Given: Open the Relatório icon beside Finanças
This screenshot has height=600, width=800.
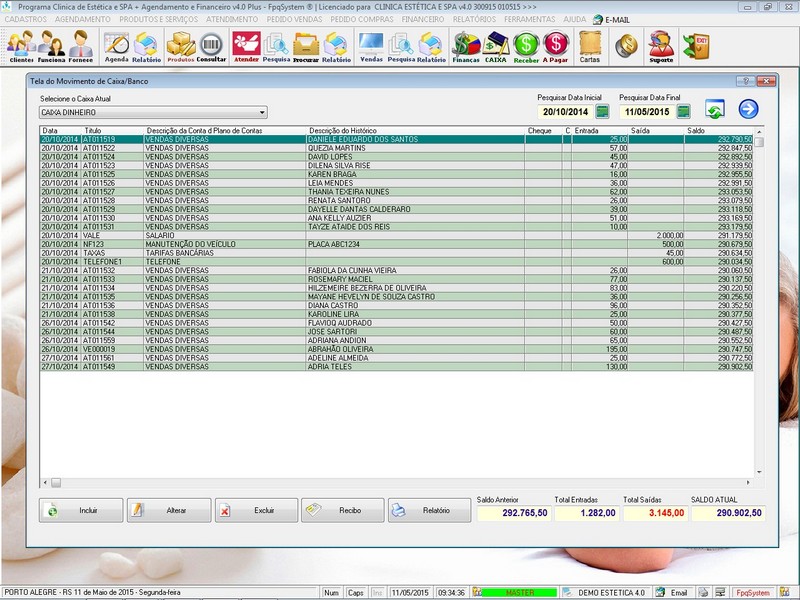Looking at the screenshot, I should click(x=431, y=47).
